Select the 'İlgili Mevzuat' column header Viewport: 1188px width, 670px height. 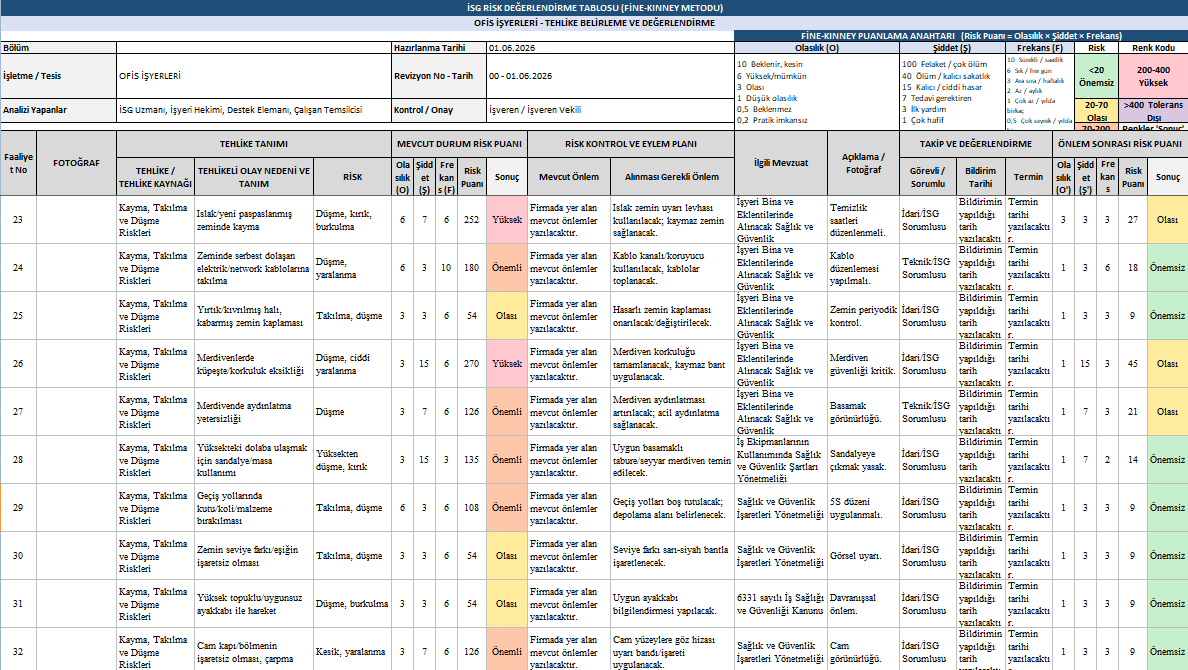tap(780, 163)
